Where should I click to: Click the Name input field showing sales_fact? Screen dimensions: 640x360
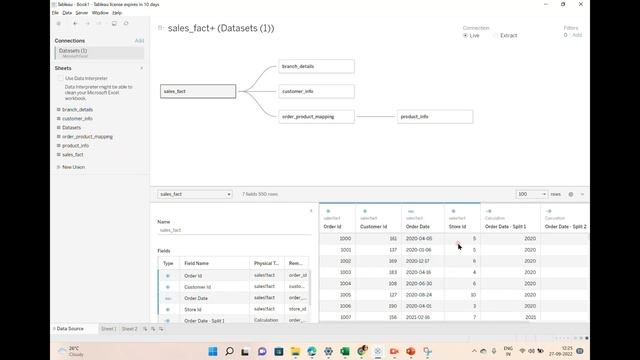234,230
